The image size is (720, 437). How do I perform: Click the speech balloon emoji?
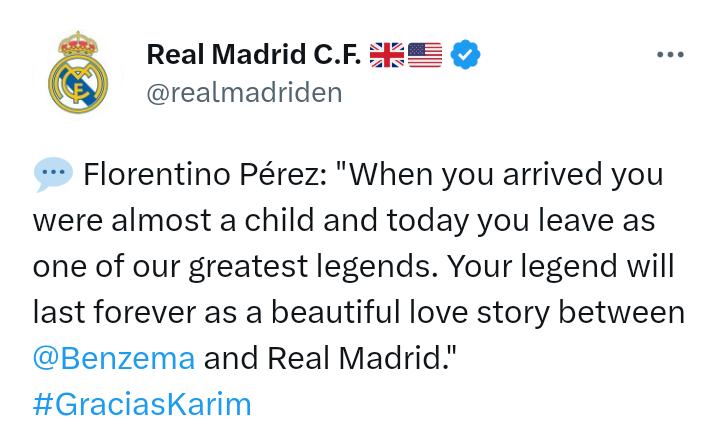[x=53, y=175]
